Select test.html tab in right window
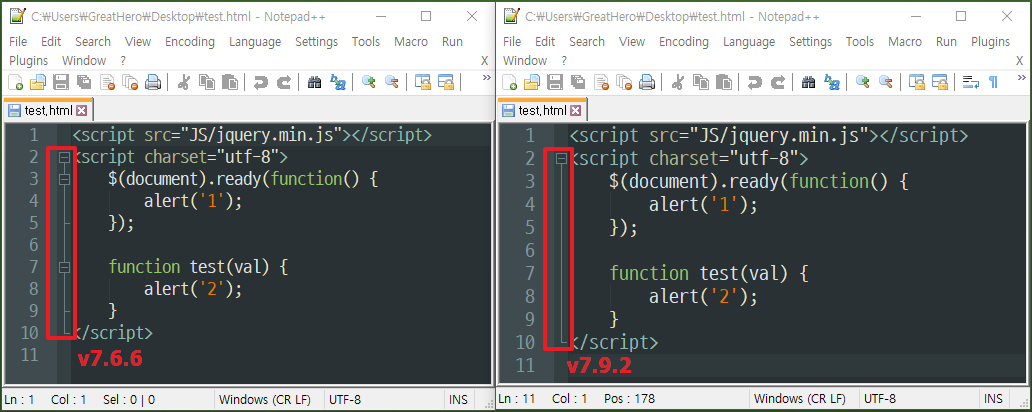This screenshot has height=412, width=1032. [x=542, y=110]
